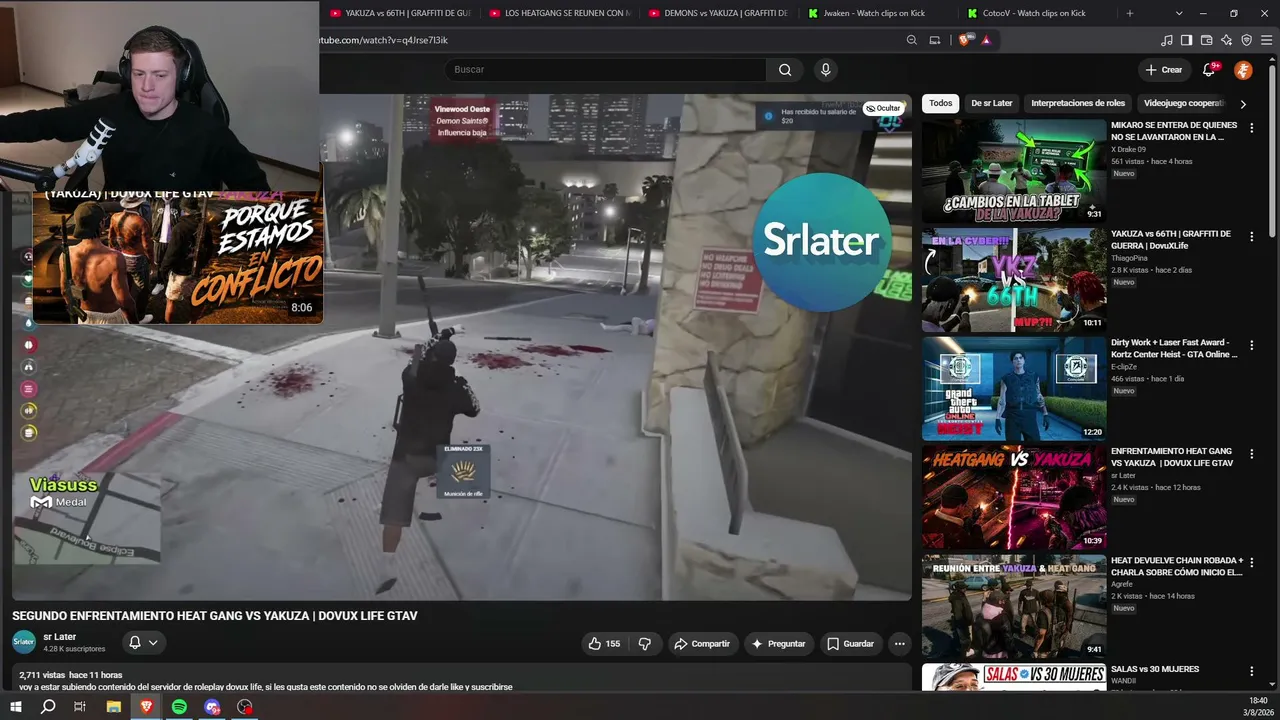Open the Grand Theft Auto Online thumbnail
Screen dimensions: 1280x720
point(1014,389)
